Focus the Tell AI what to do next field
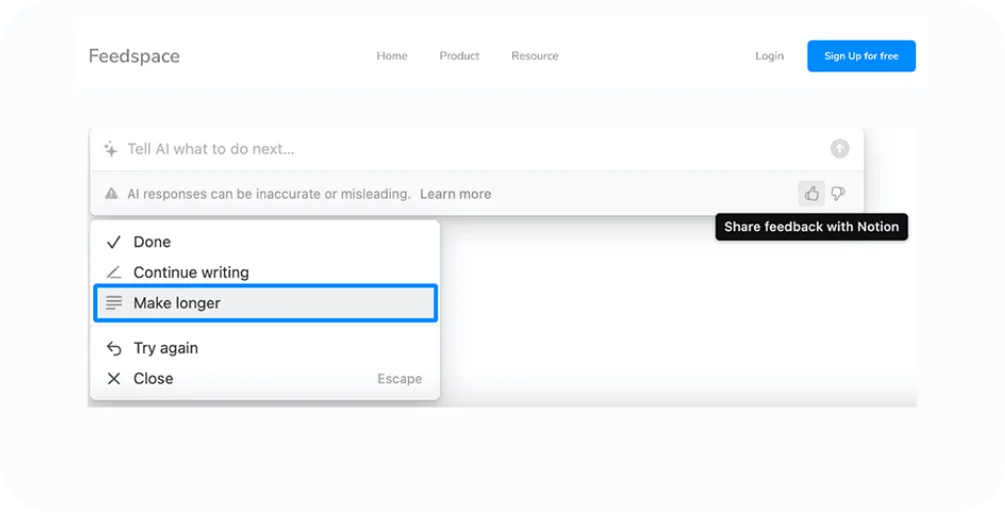The width and height of the screenshot is (1005, 512). 477,149
